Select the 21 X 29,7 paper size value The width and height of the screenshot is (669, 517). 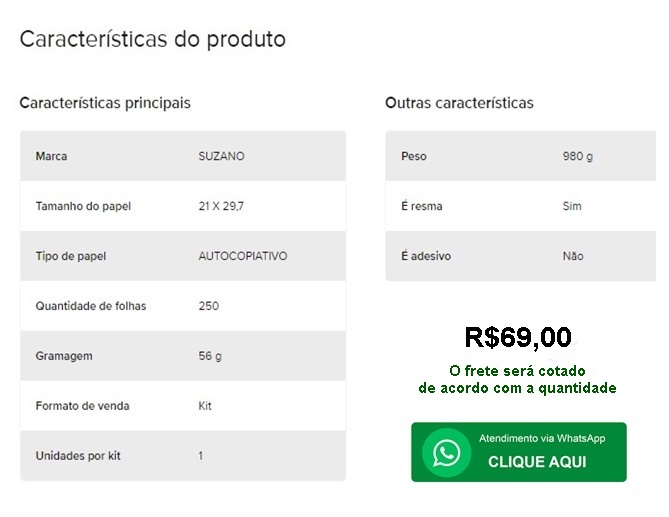click(221, 206)
